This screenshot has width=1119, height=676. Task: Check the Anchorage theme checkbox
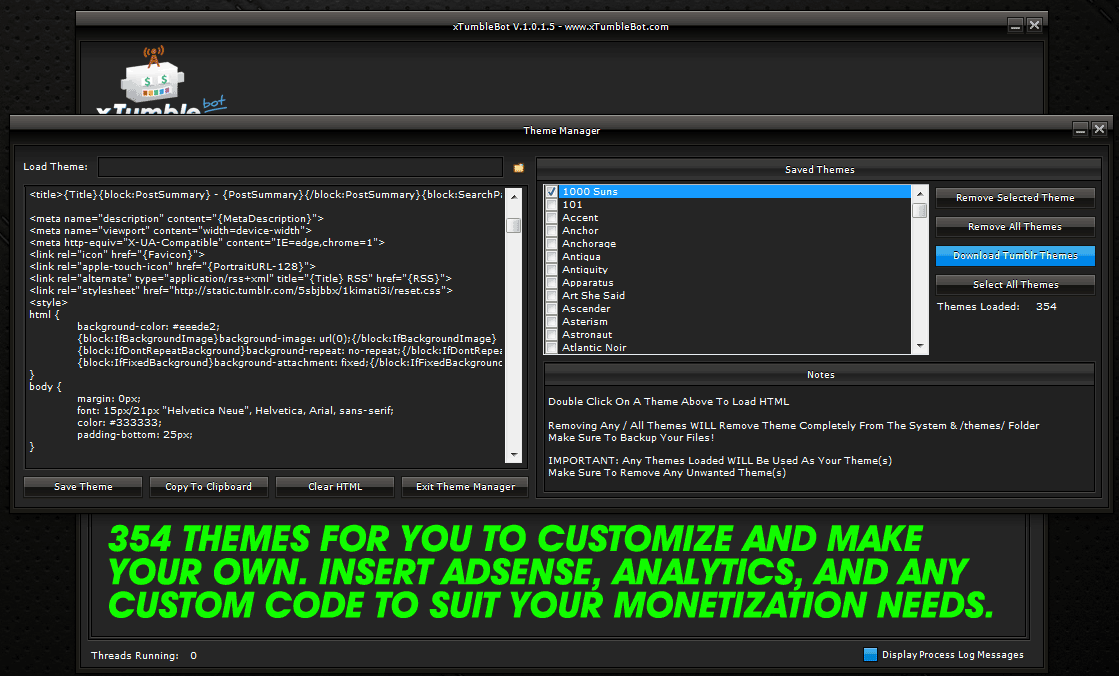tap(551, 243)
